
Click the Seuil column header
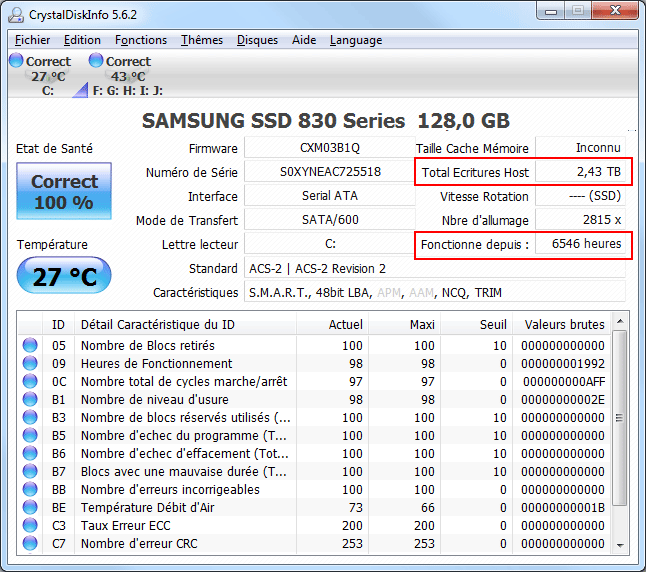pyautogui.click(x=477, y=325)
